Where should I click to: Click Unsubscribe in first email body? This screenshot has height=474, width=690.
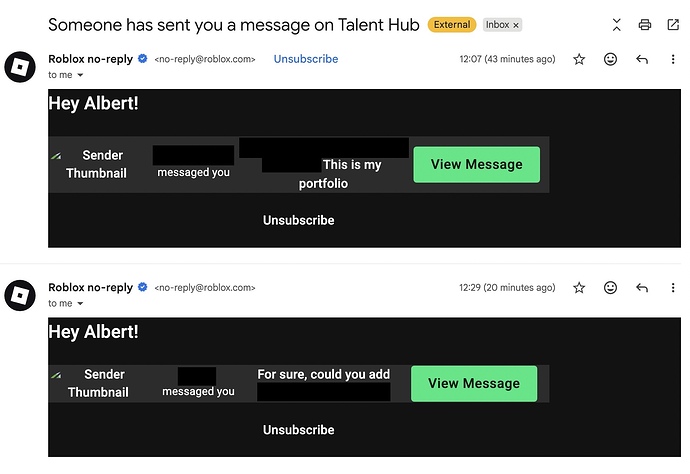coord(298,220)
